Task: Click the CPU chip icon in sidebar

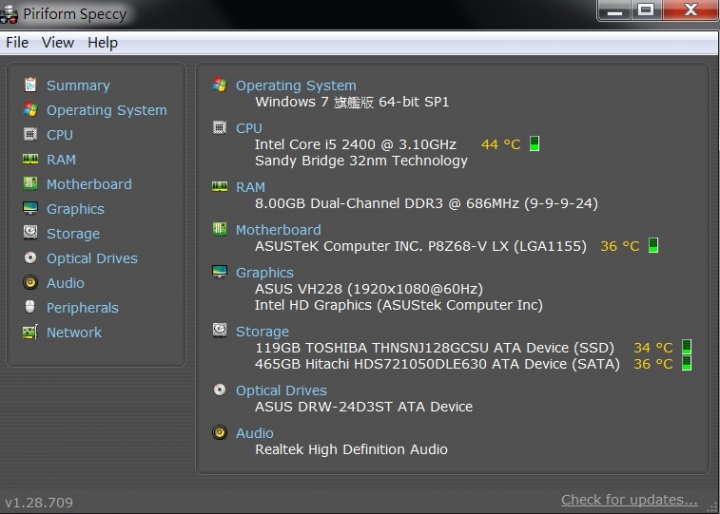Action: click(x=30, y=134)
